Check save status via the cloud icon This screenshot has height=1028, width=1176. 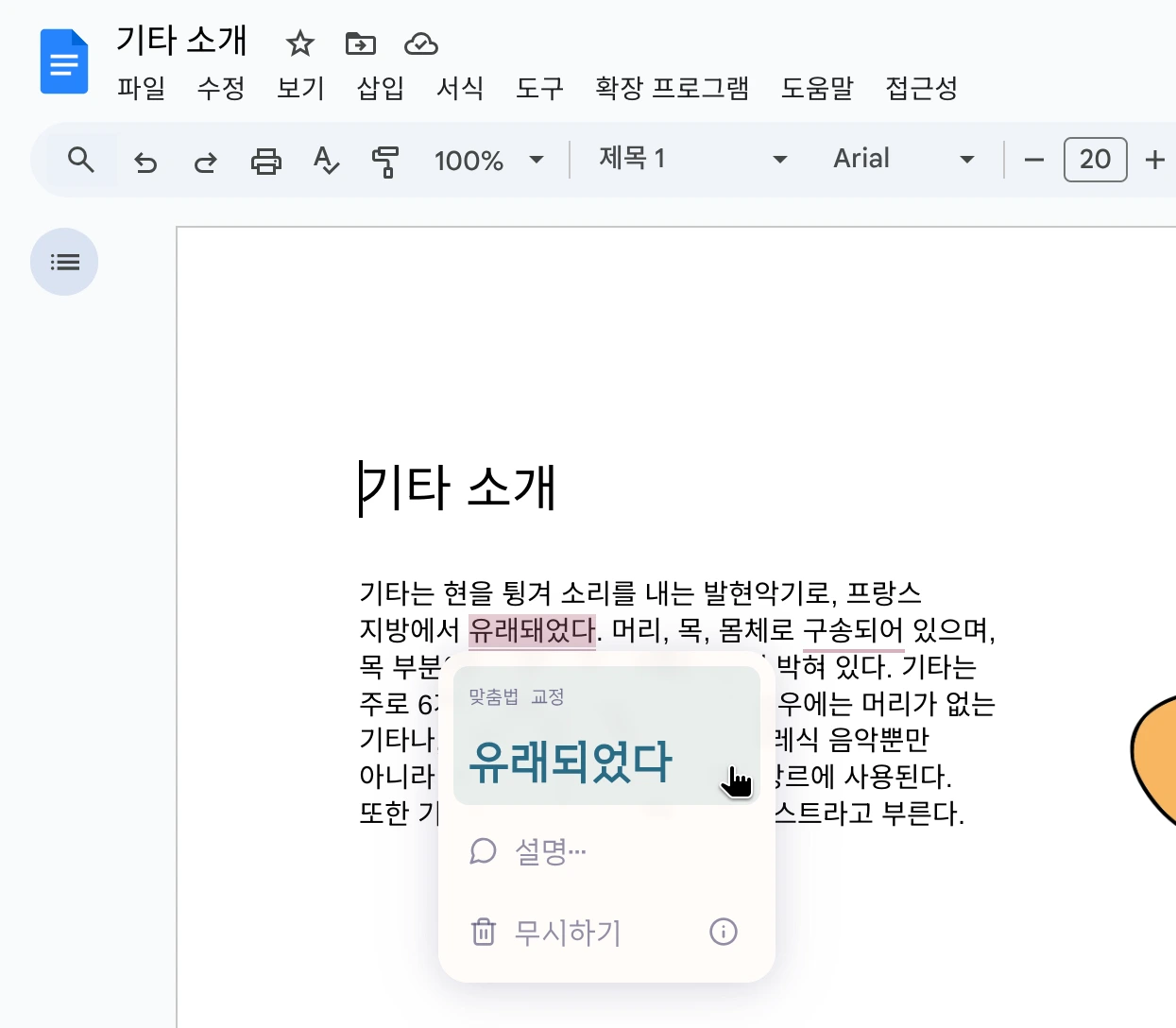(x=420, y=43)
